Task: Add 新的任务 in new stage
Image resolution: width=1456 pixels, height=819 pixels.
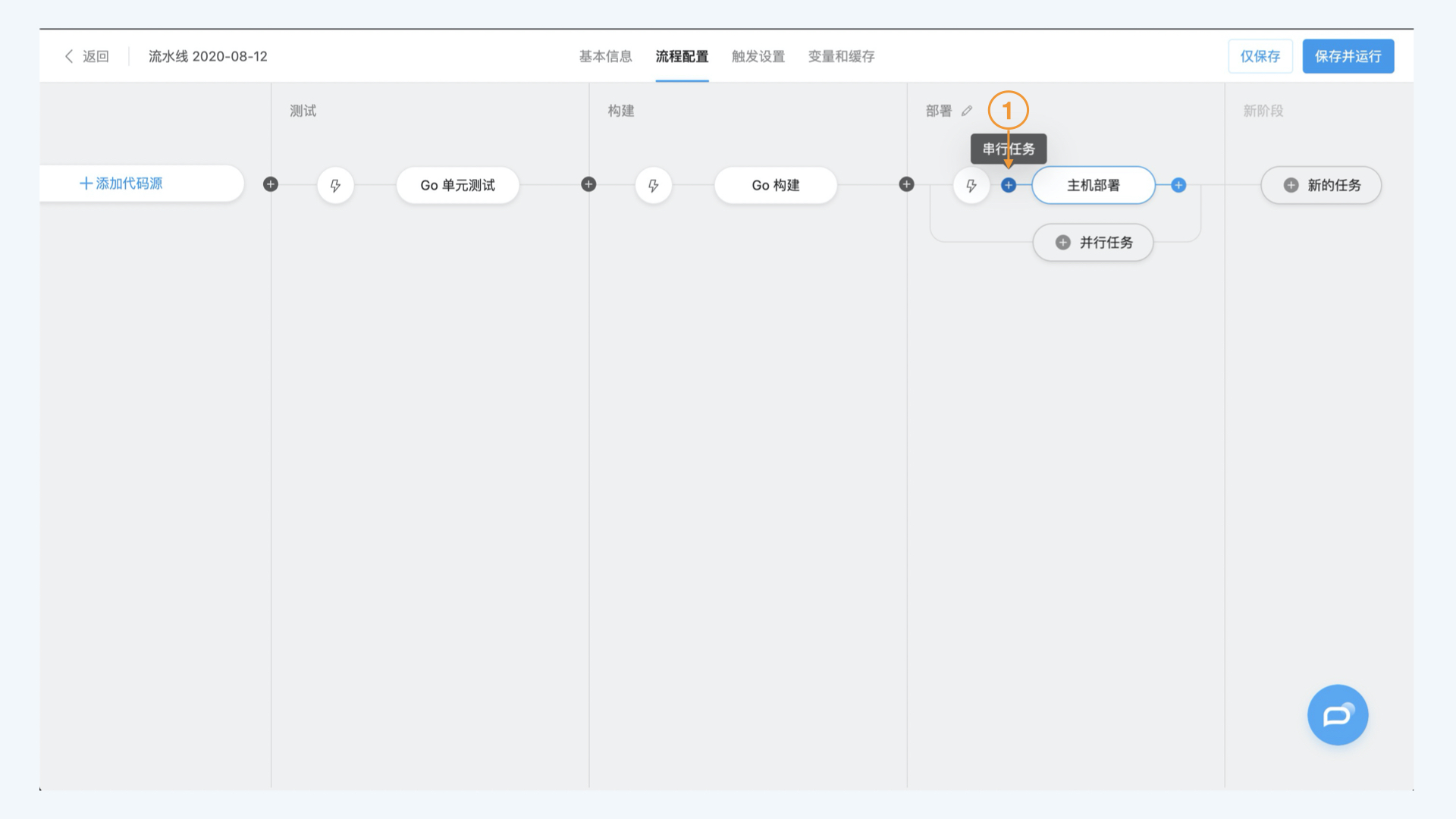Action: [x=1321, y=186]
